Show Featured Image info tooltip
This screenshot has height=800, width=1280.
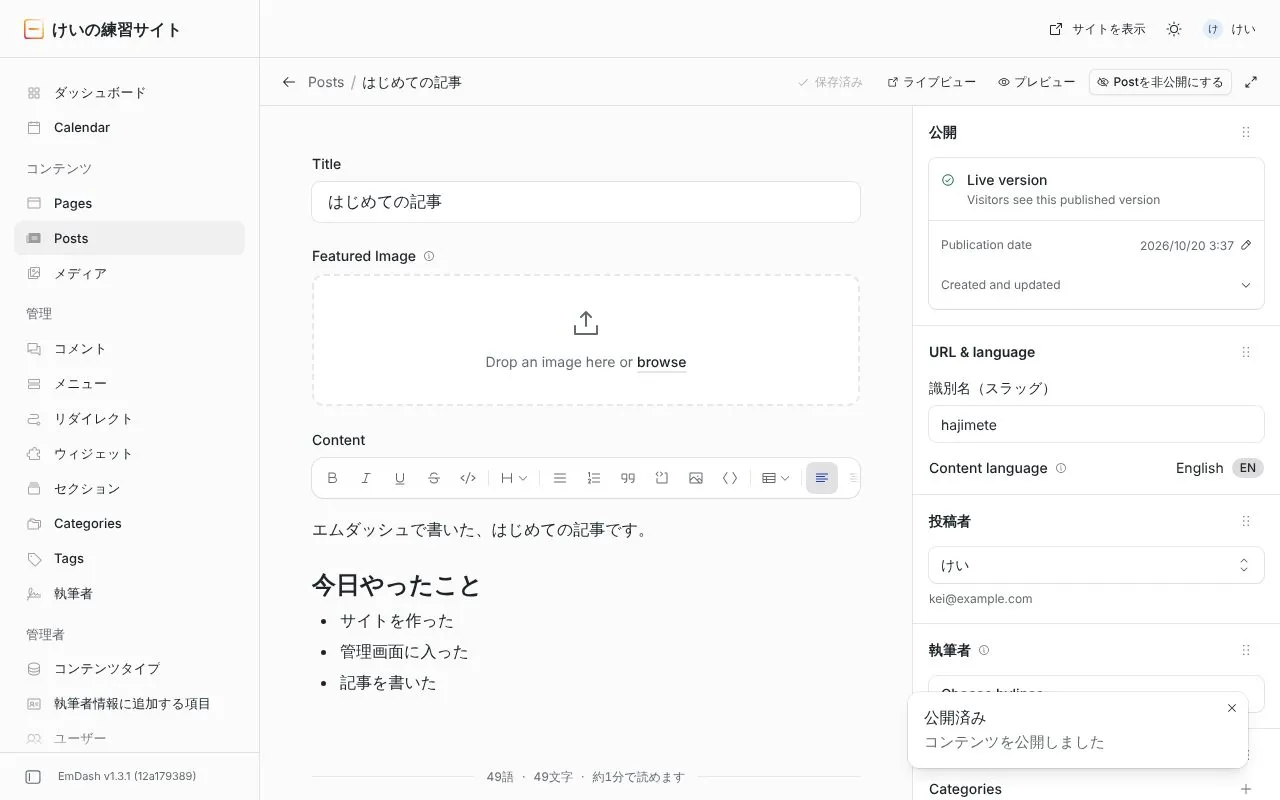(429, 256)
